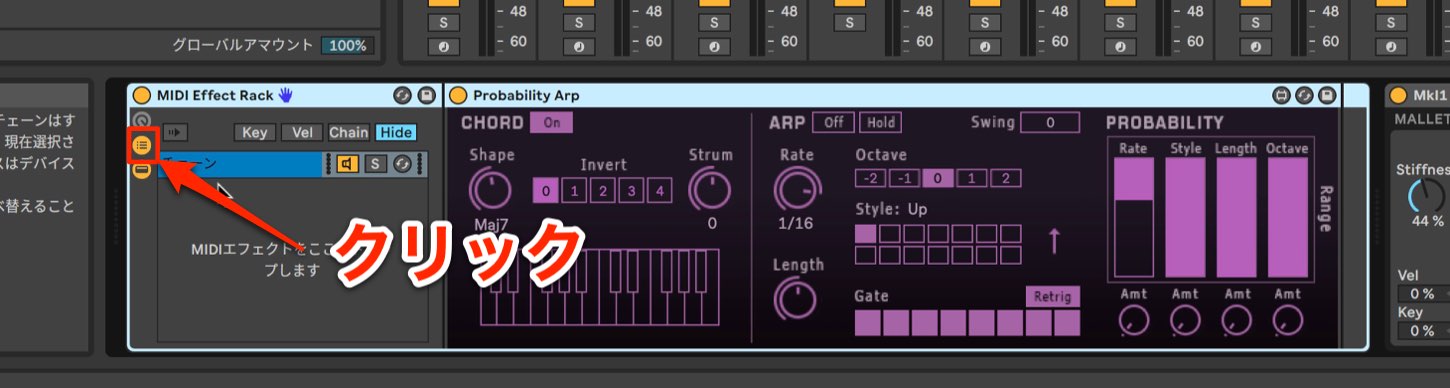
Task: Click the chord Shape knob
Action: (490, 189)
